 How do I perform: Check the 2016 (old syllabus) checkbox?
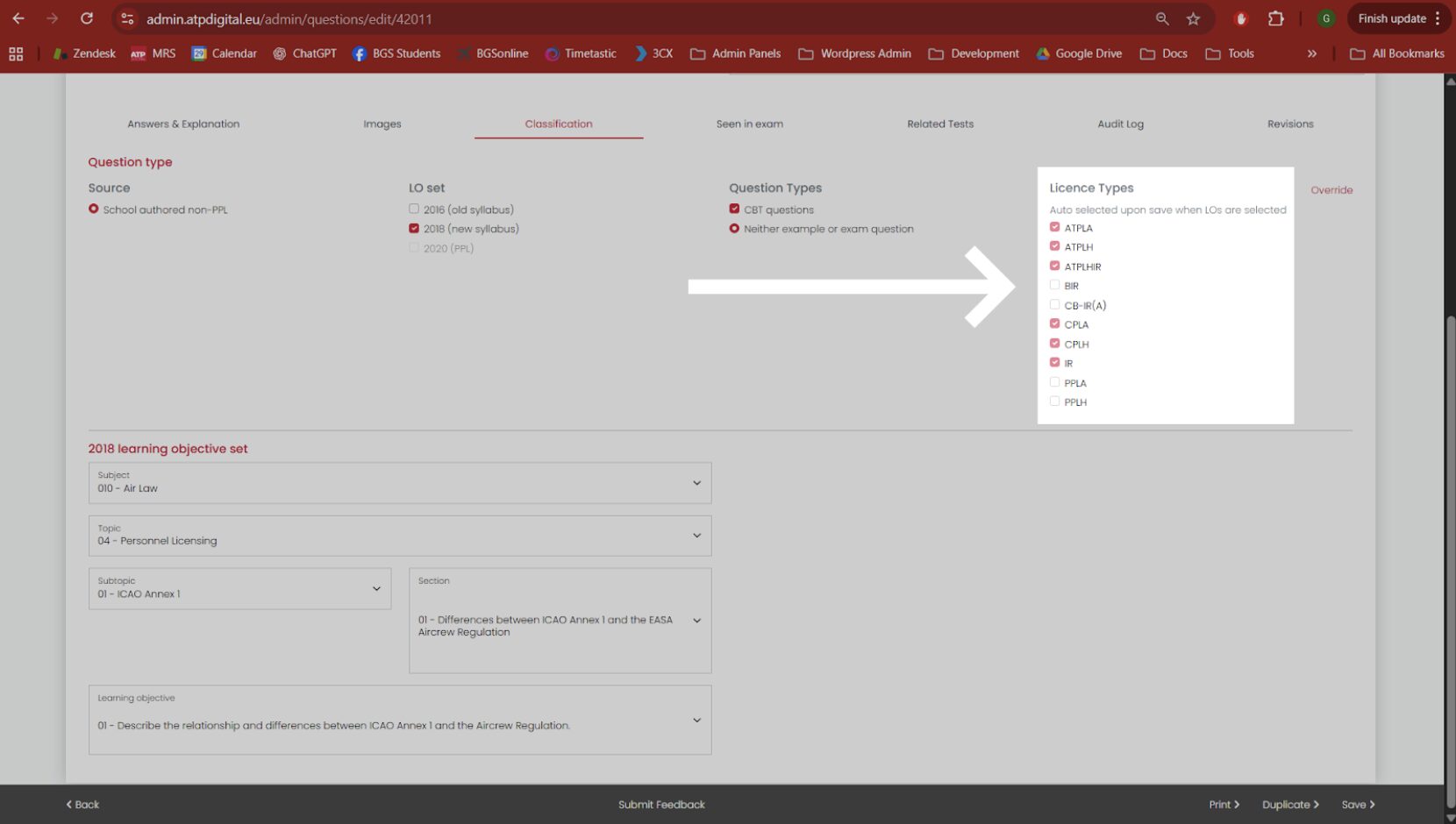414,209
